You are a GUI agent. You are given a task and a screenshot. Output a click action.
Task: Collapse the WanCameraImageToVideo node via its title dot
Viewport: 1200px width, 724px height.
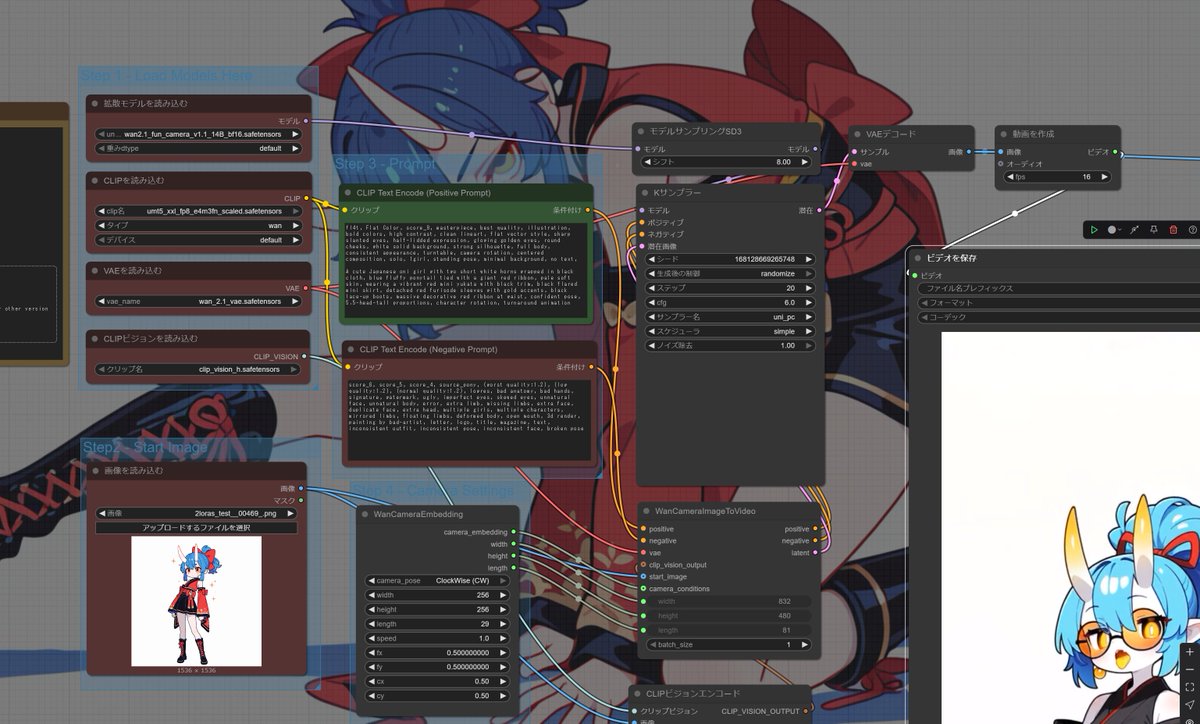click(x=647, y=511)
